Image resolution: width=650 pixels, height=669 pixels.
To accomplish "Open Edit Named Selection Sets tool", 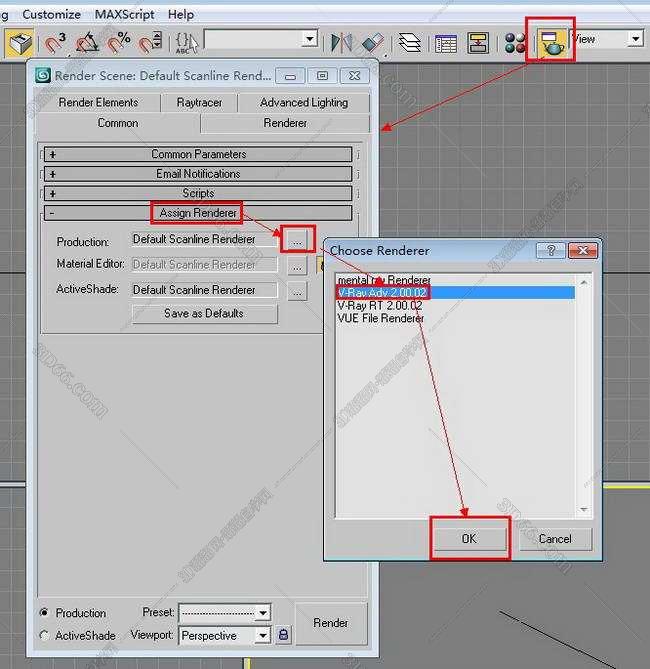I will pos(187,42).
